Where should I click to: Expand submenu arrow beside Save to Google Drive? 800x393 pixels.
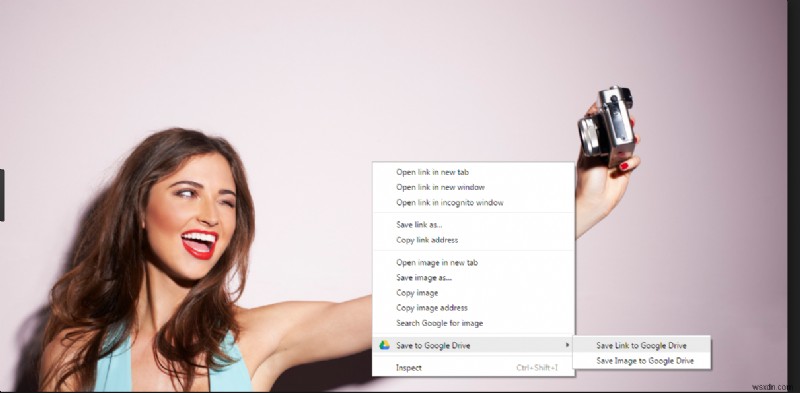(x=567, y=346)
